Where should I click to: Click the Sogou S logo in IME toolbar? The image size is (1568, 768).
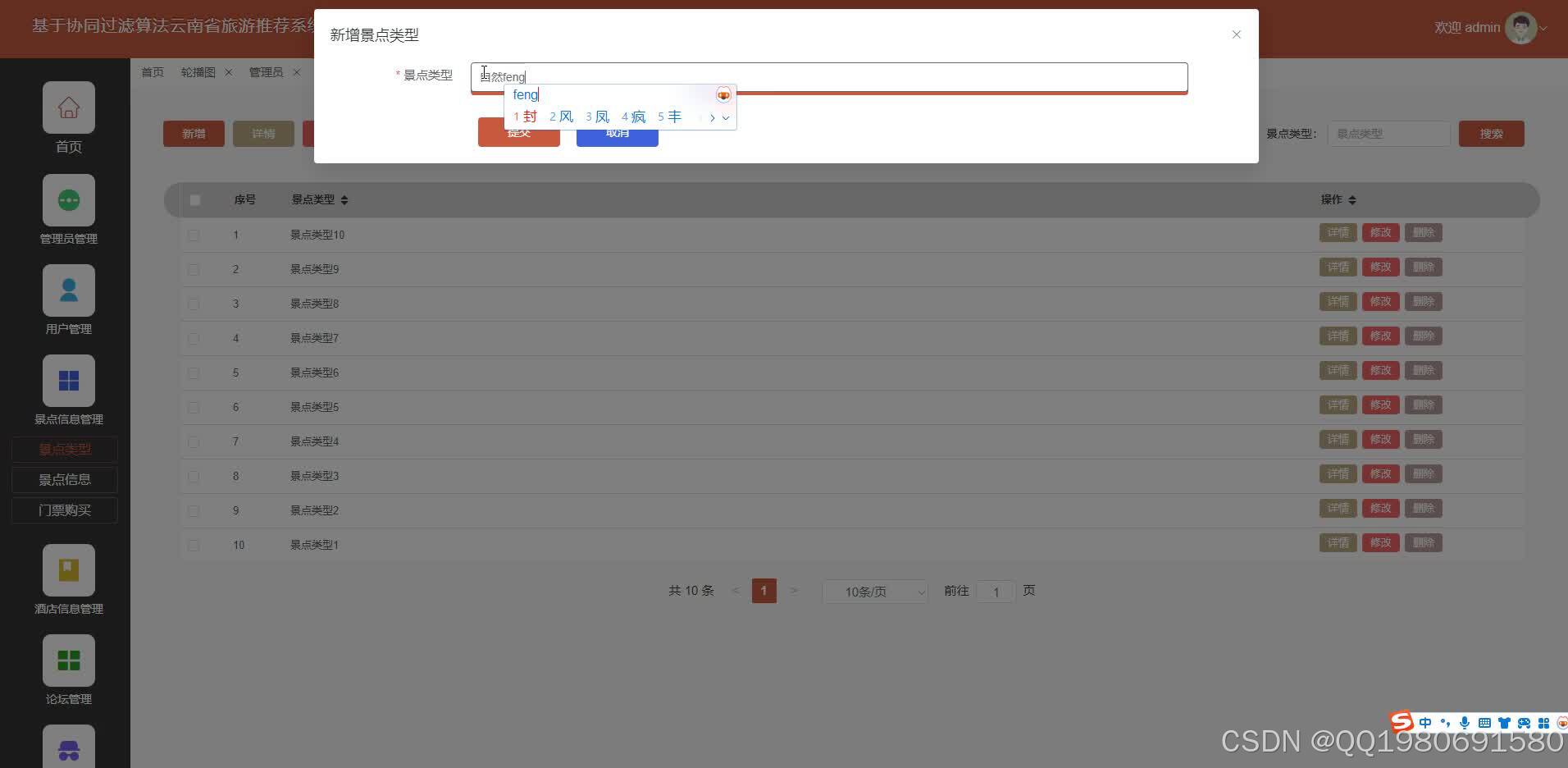1402,722
